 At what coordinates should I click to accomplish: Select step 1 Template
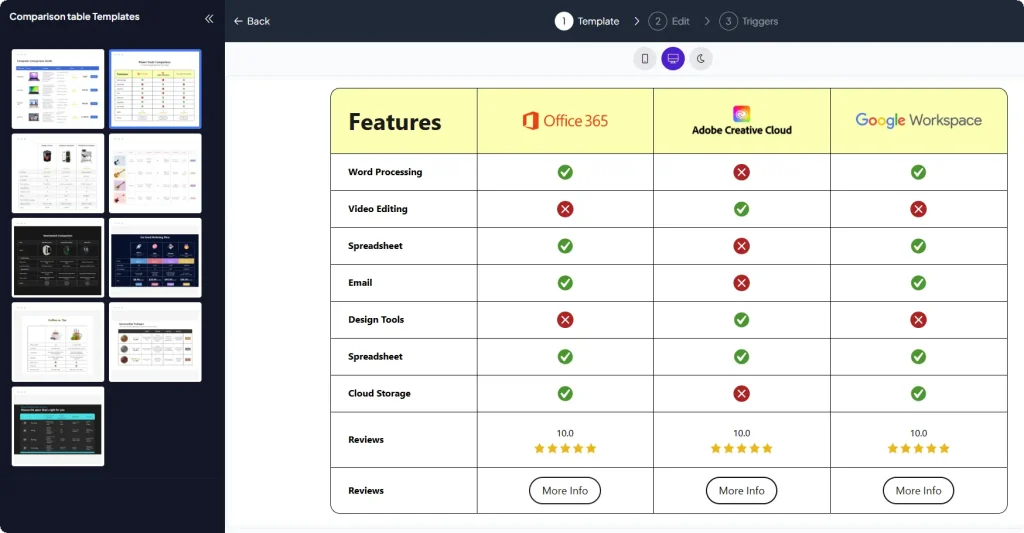[x=587, y=21]
